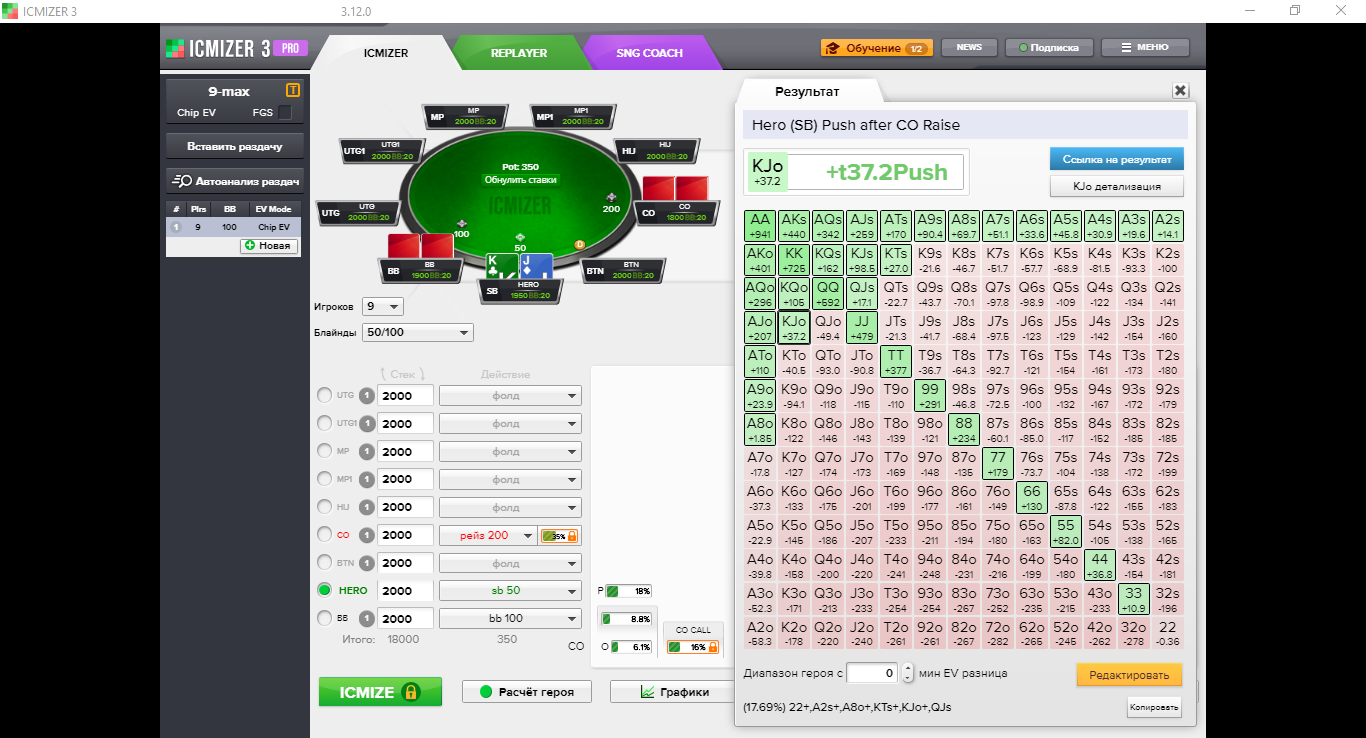1366x738 pixels.
Task: Click the dealer button chip on table
Action: pos(579,244)
